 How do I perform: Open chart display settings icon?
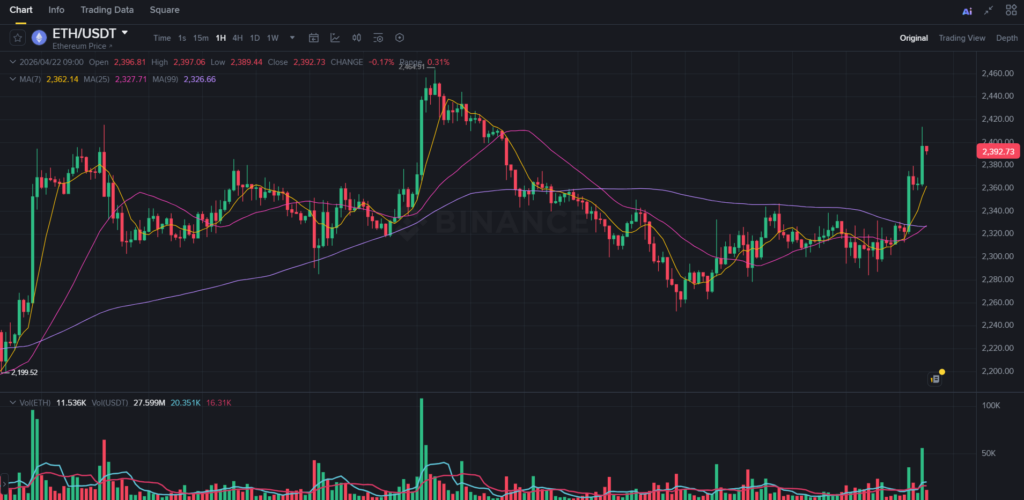tap(378, 38)
